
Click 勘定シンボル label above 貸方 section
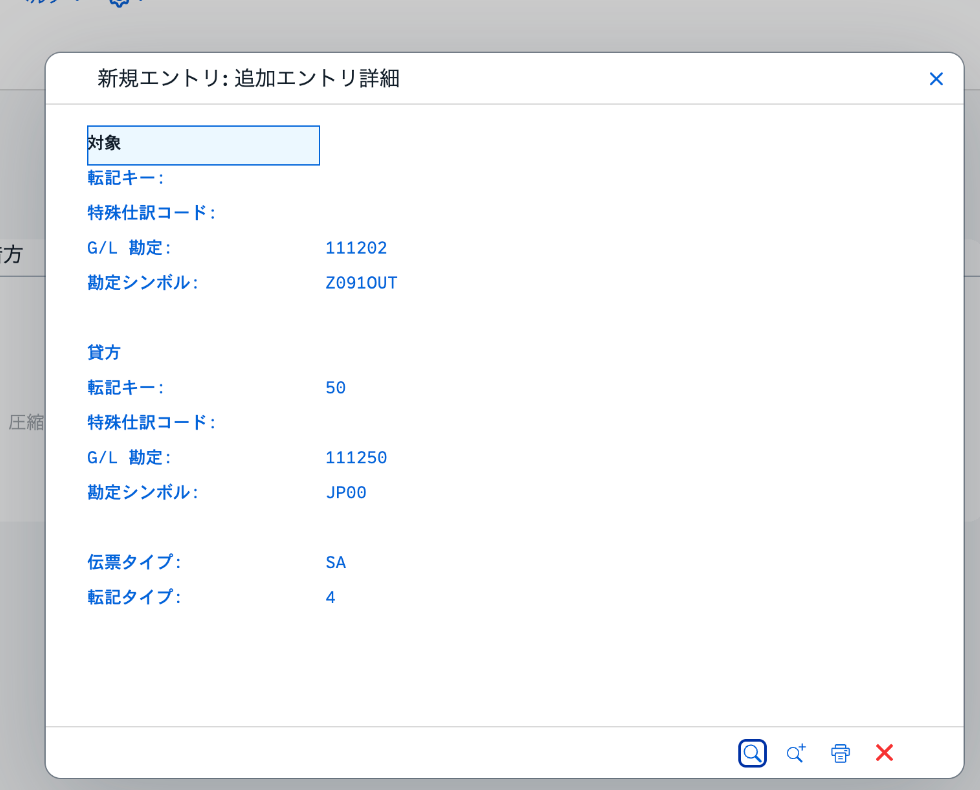tap(142, 283)
